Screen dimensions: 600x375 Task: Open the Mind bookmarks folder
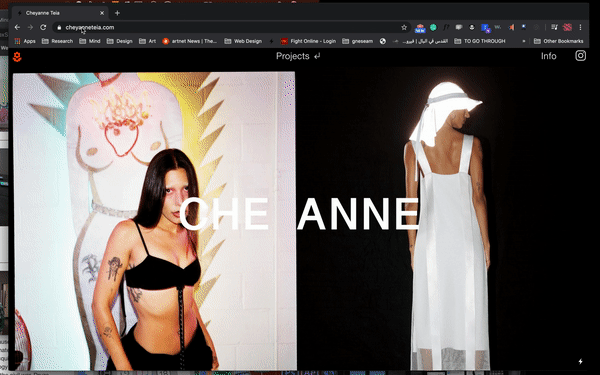click(x=90, y=41)
